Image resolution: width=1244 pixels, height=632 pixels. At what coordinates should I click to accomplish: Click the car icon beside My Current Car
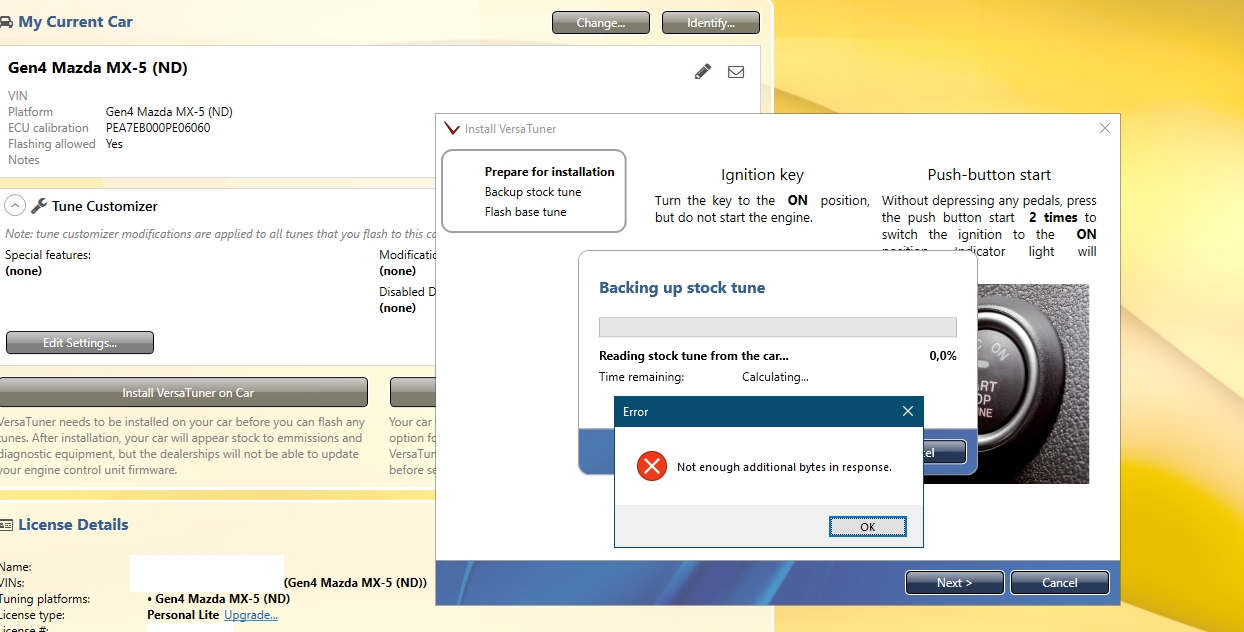tap(6, 22)
